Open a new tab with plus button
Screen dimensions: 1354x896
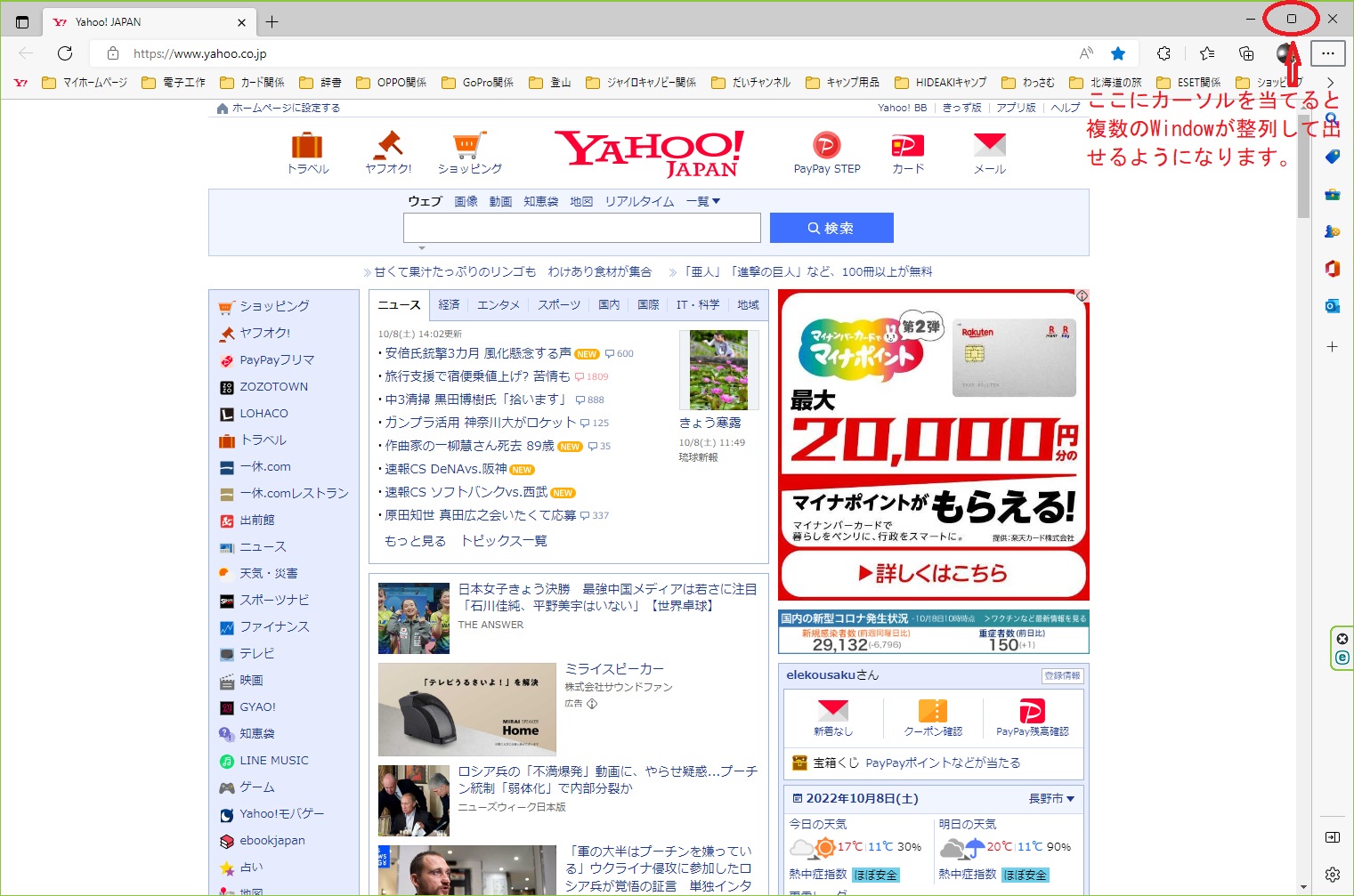[x=272, y=21]
